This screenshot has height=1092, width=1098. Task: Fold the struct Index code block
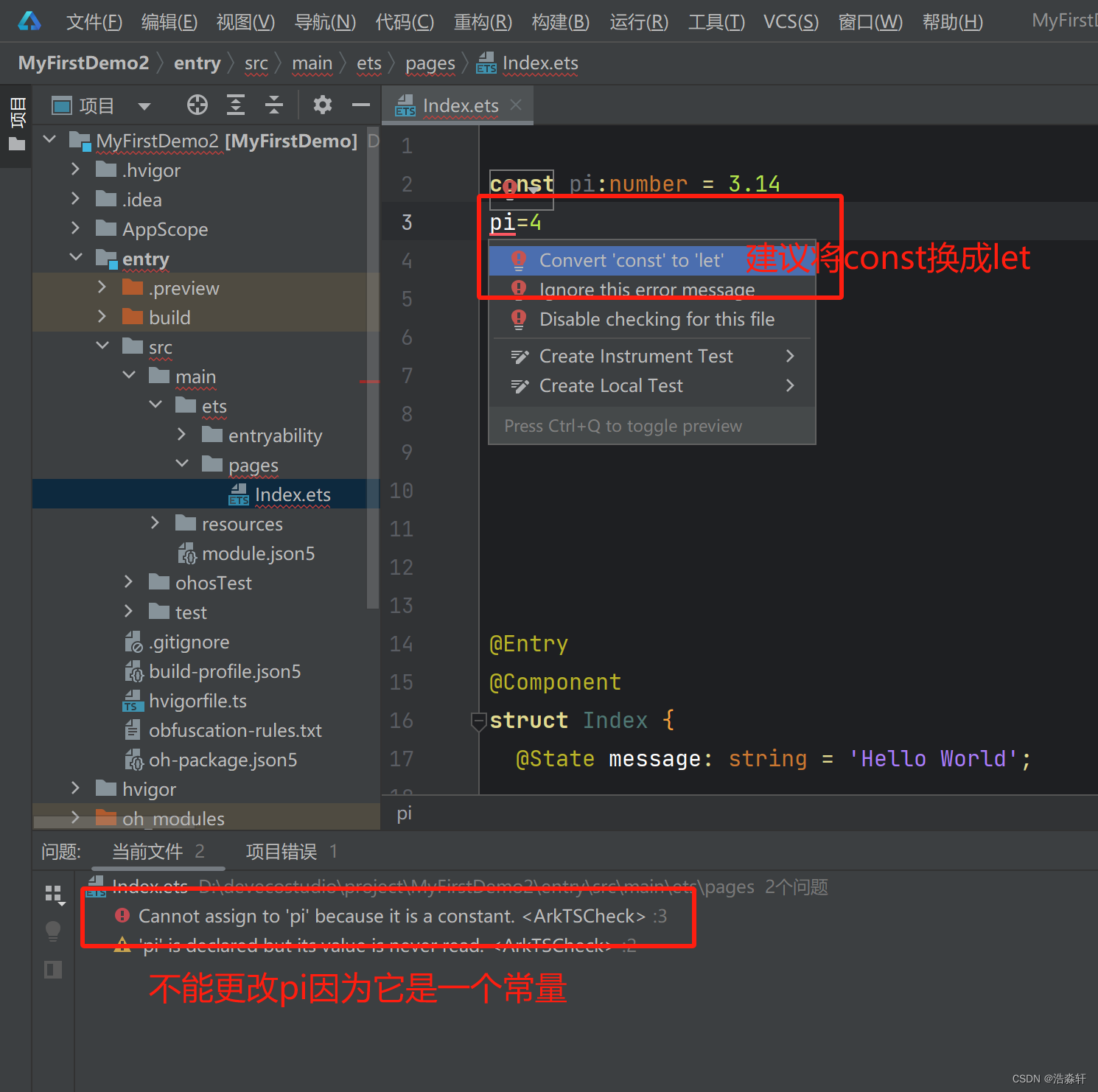click(x=478, y=721)
